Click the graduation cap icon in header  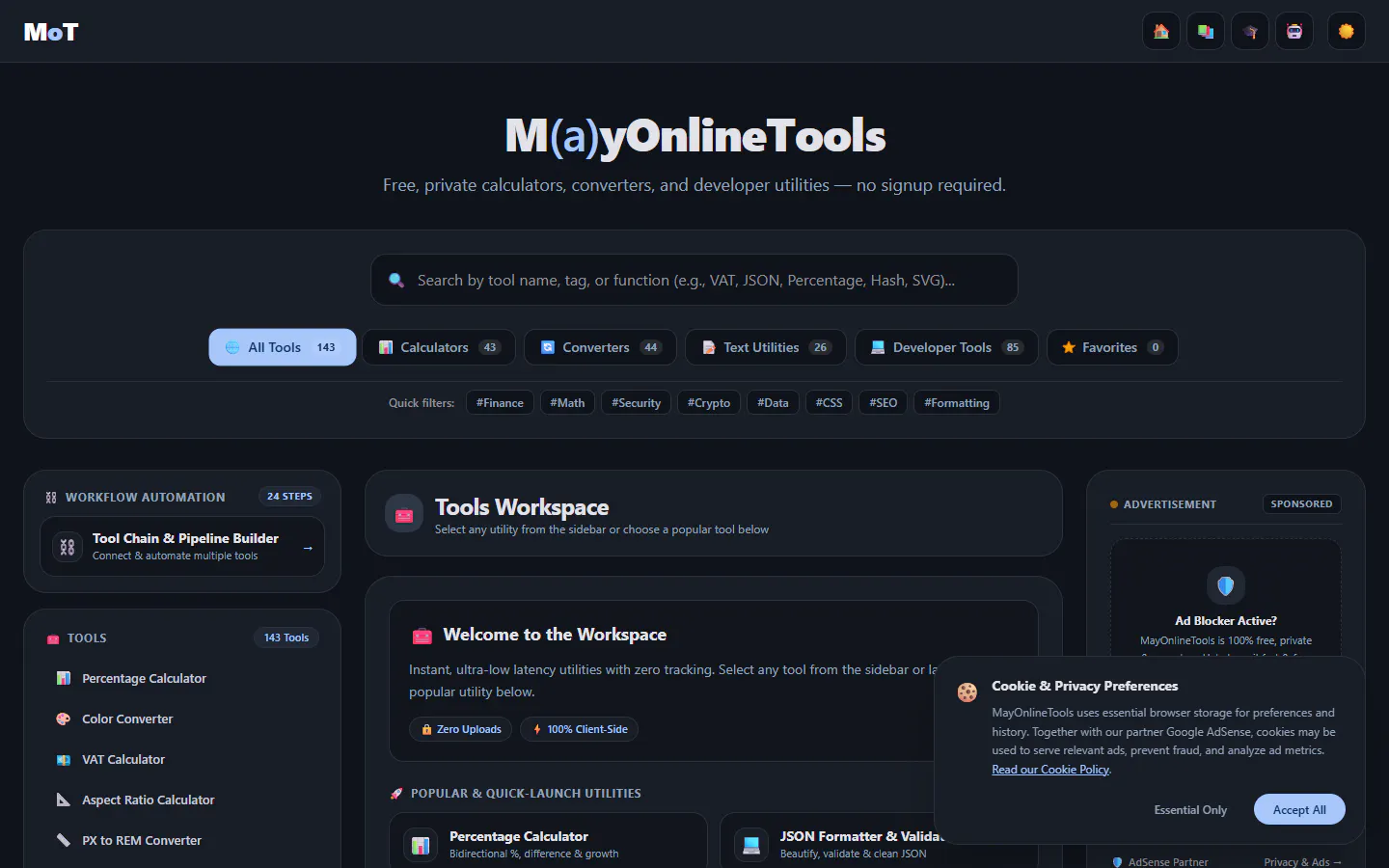point(1250,32)
